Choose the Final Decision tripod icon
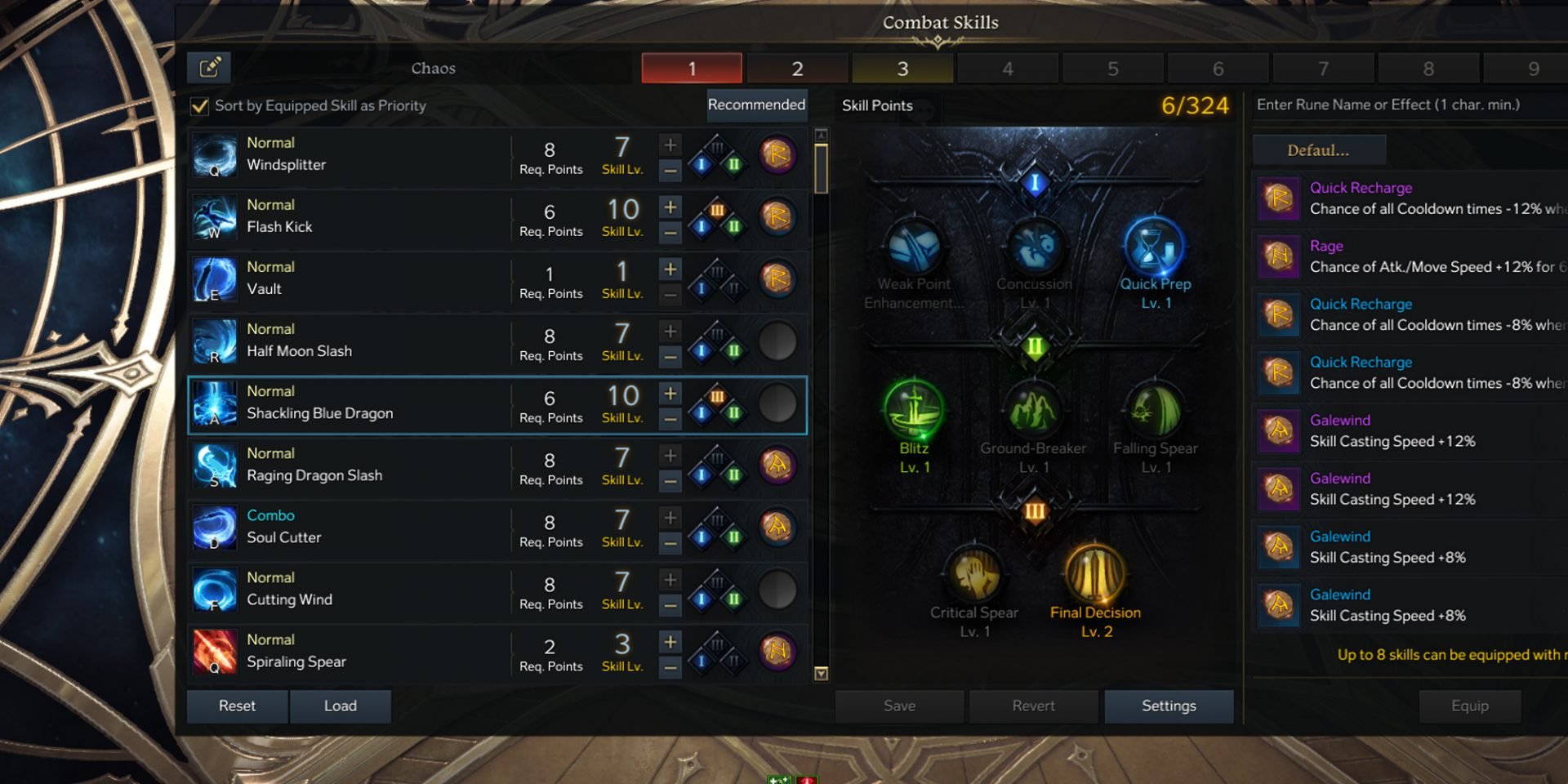The height and width of the screenshot is (784, 1568). [1095, 574]
